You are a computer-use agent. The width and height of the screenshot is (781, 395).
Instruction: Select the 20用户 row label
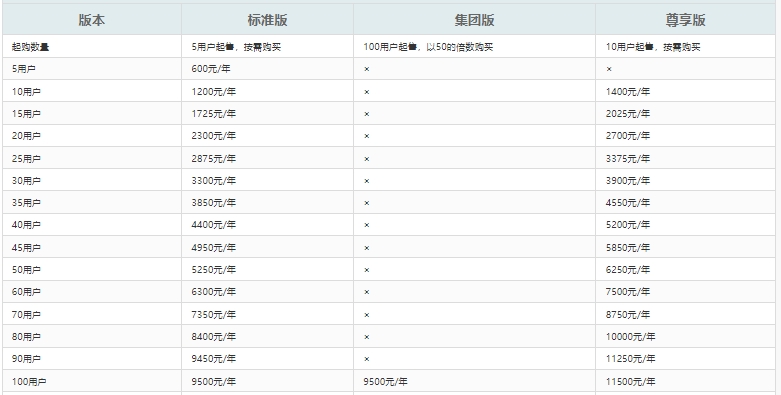point(26,135)
